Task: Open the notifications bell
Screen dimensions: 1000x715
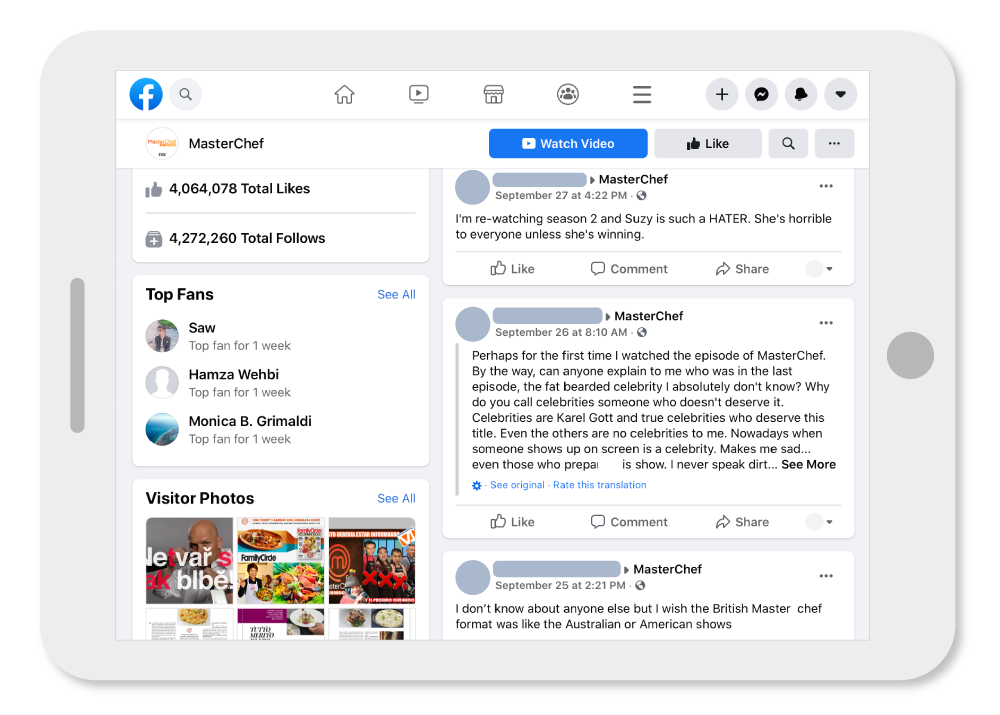Action: (x=800, y=93)
